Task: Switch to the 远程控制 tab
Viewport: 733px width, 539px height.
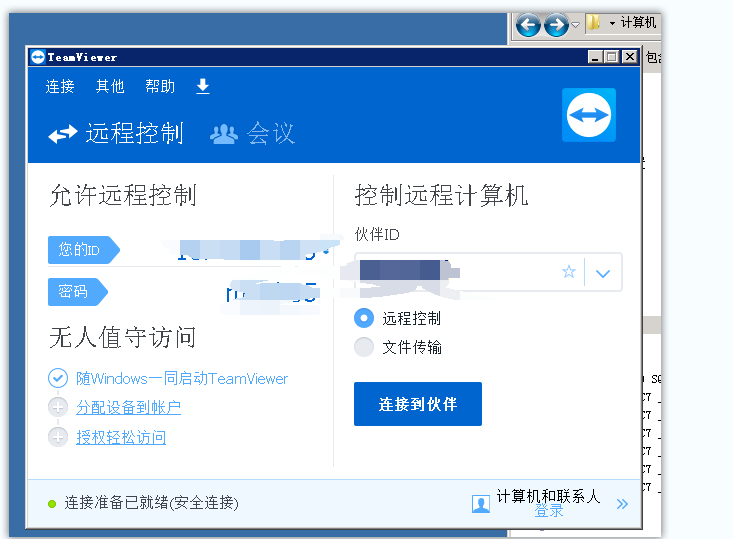Action: 116,133
